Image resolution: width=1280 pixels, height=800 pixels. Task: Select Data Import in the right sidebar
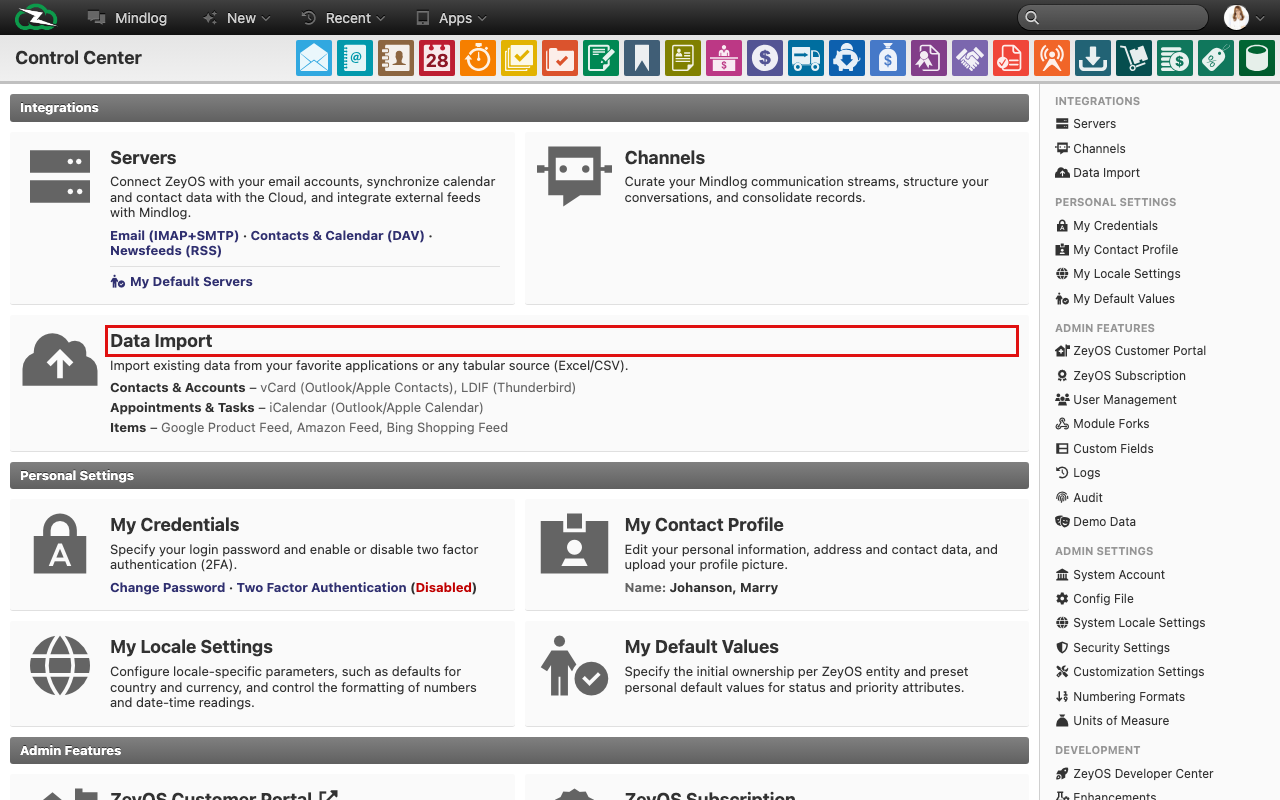[x=1097, y=173]
